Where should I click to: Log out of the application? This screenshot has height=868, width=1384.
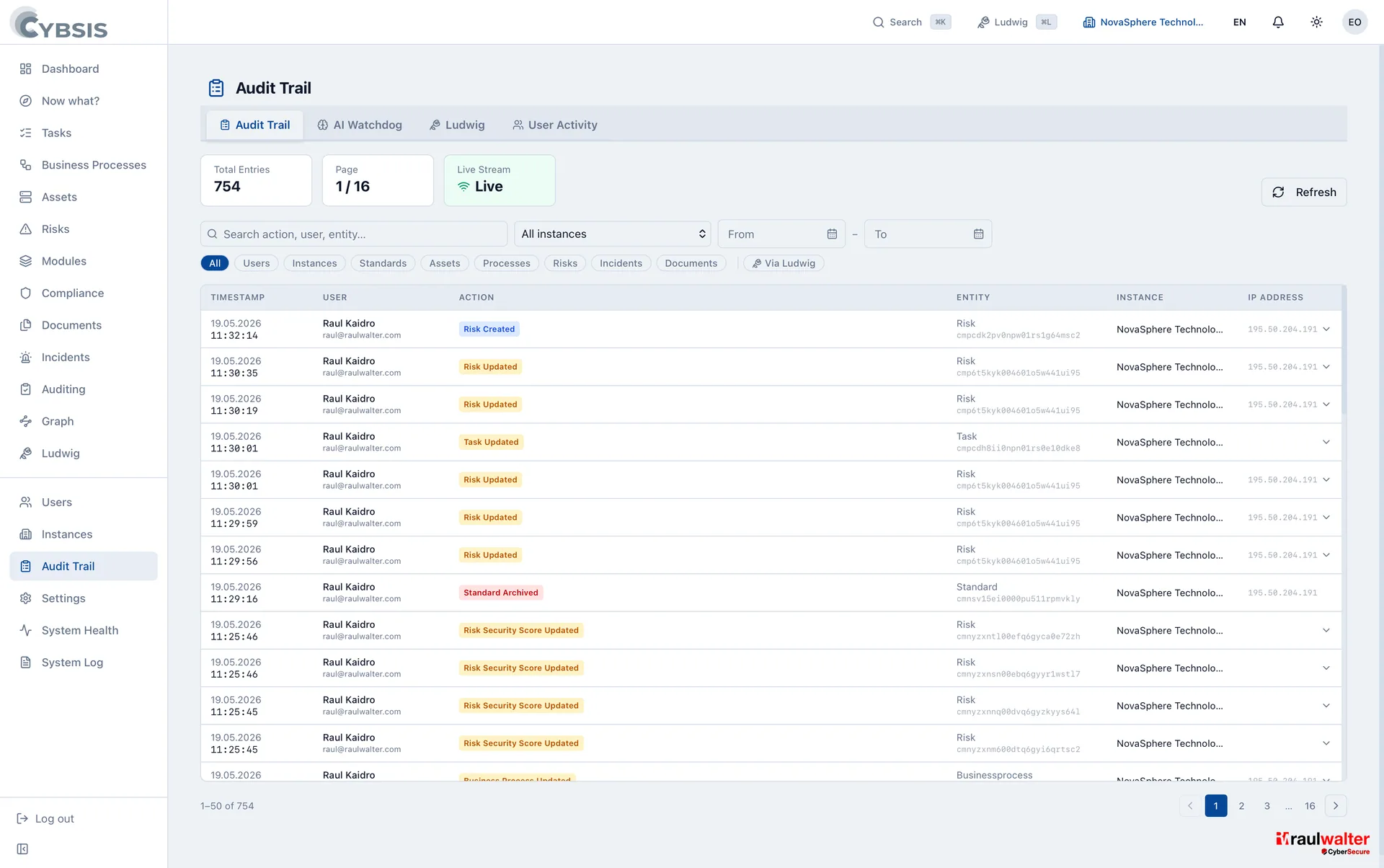(x=45, y=819)
